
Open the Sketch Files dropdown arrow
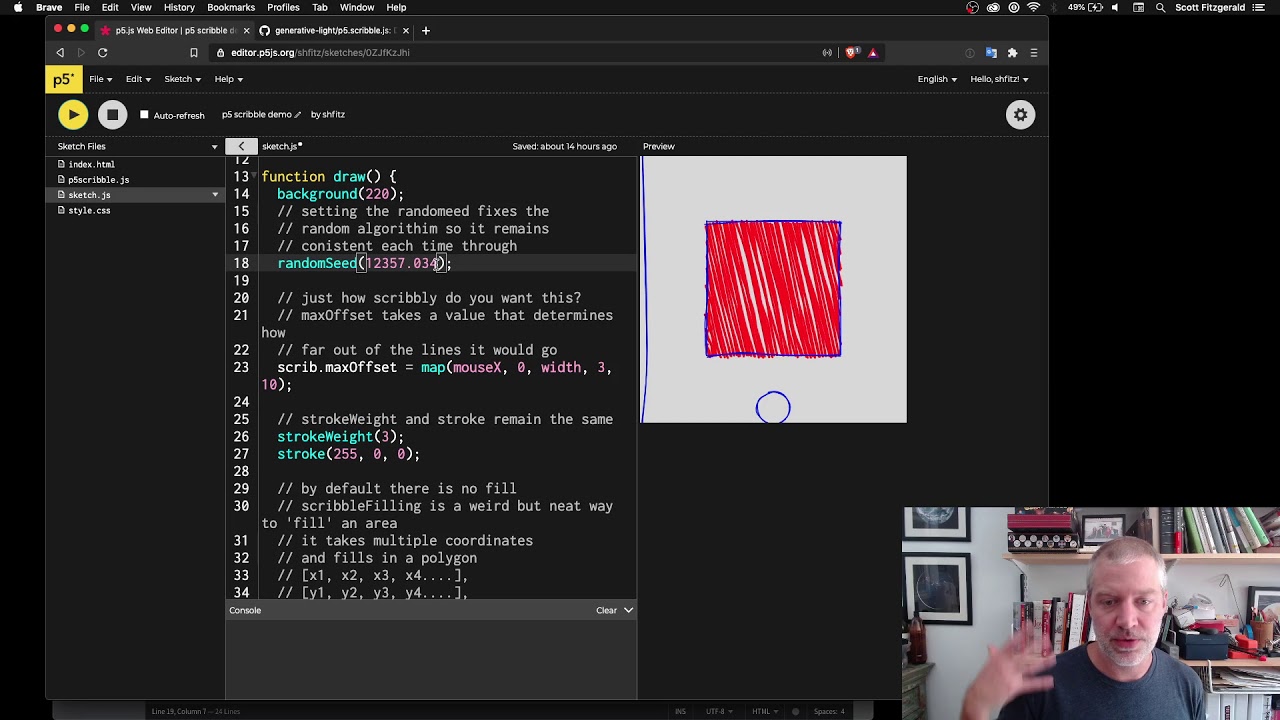pyautogui.click(x=214, y=147)
